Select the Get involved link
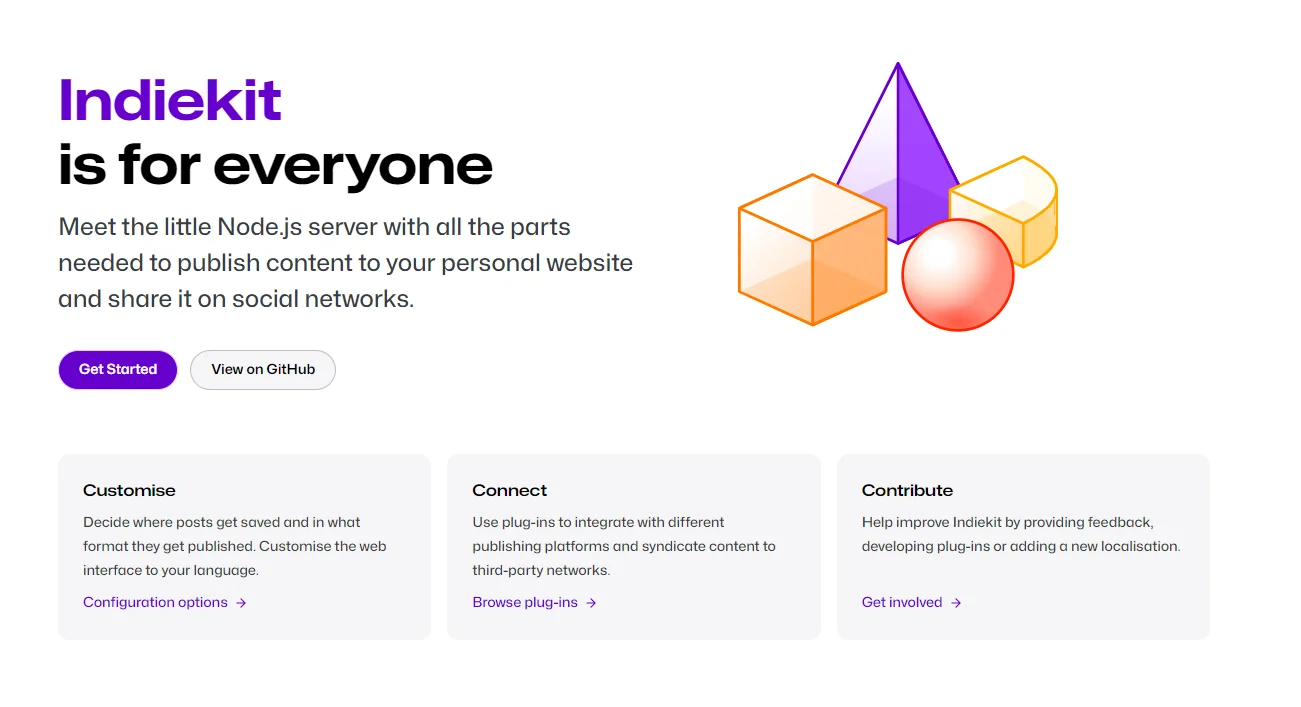The height and width of the screenshot is (707, 1301). (902, 602)
